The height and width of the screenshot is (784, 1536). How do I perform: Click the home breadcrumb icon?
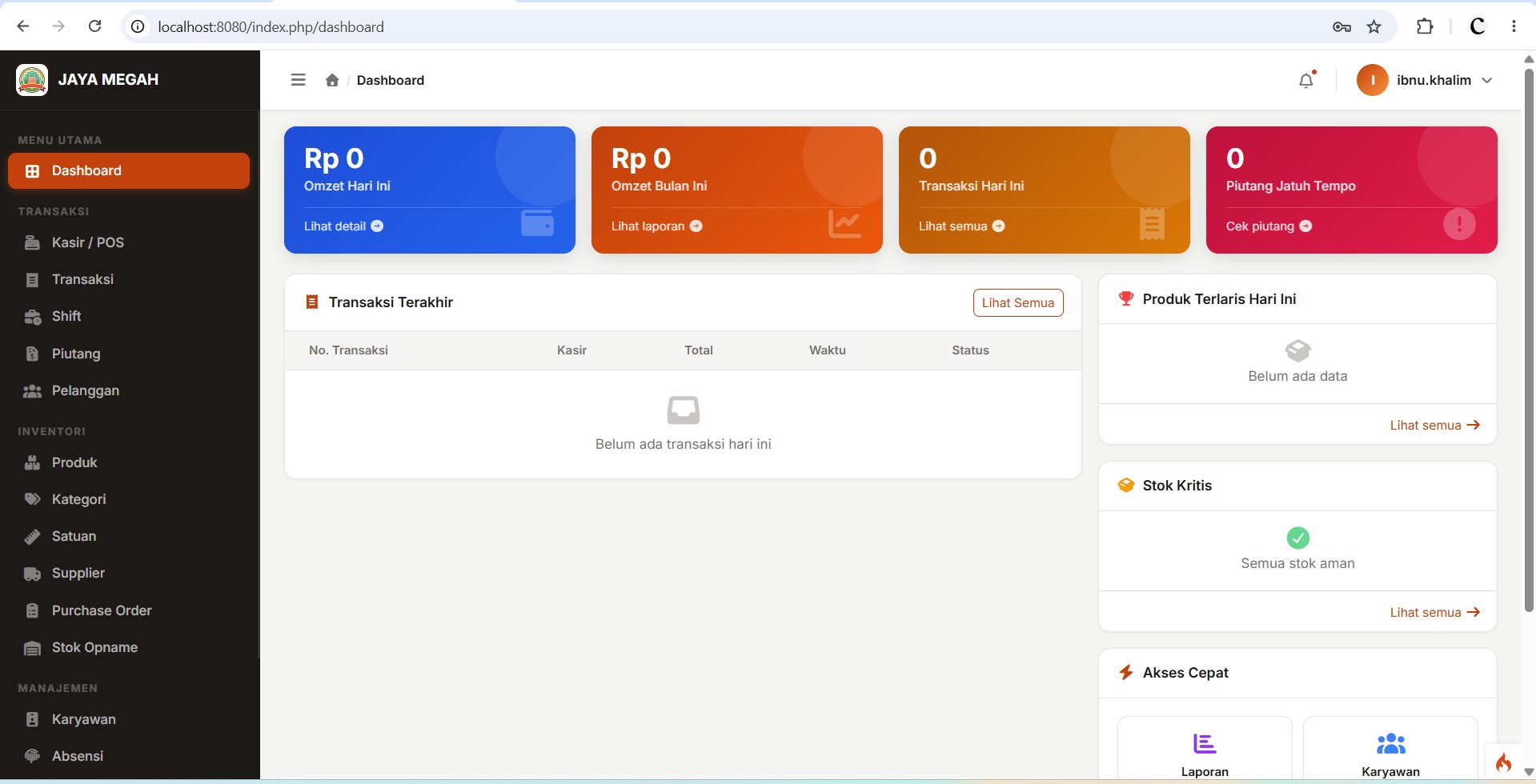coord(332,80)
